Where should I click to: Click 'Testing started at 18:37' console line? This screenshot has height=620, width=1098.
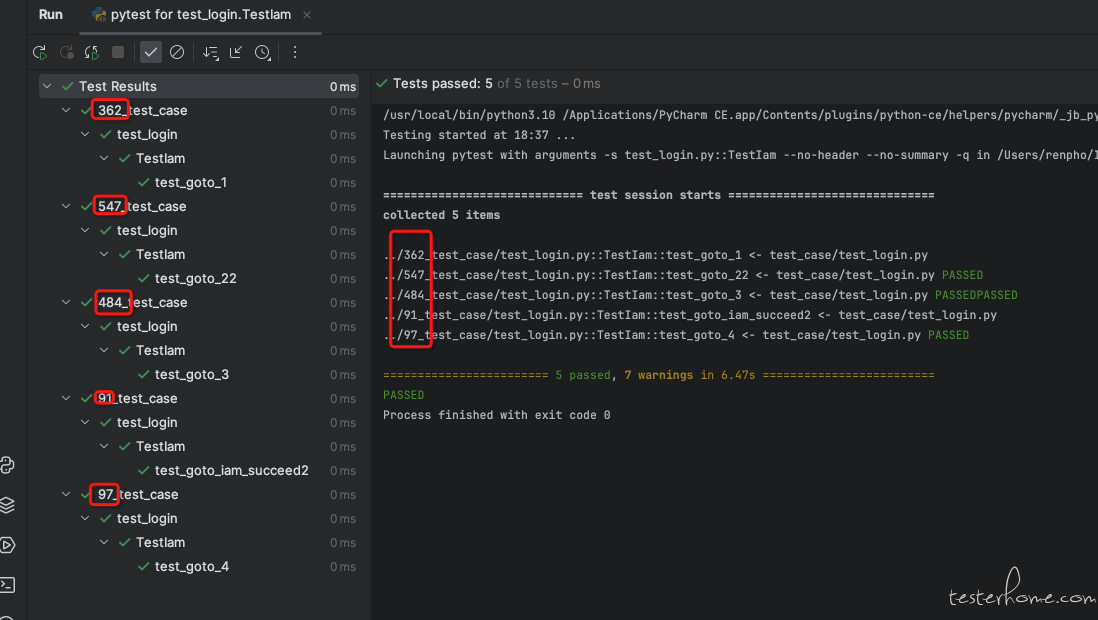pyautogui.click(x=479, y=135)
